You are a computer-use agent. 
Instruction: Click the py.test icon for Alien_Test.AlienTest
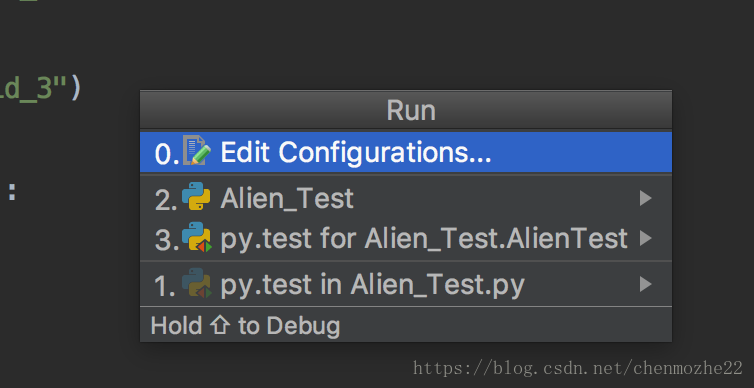[197, 237]
